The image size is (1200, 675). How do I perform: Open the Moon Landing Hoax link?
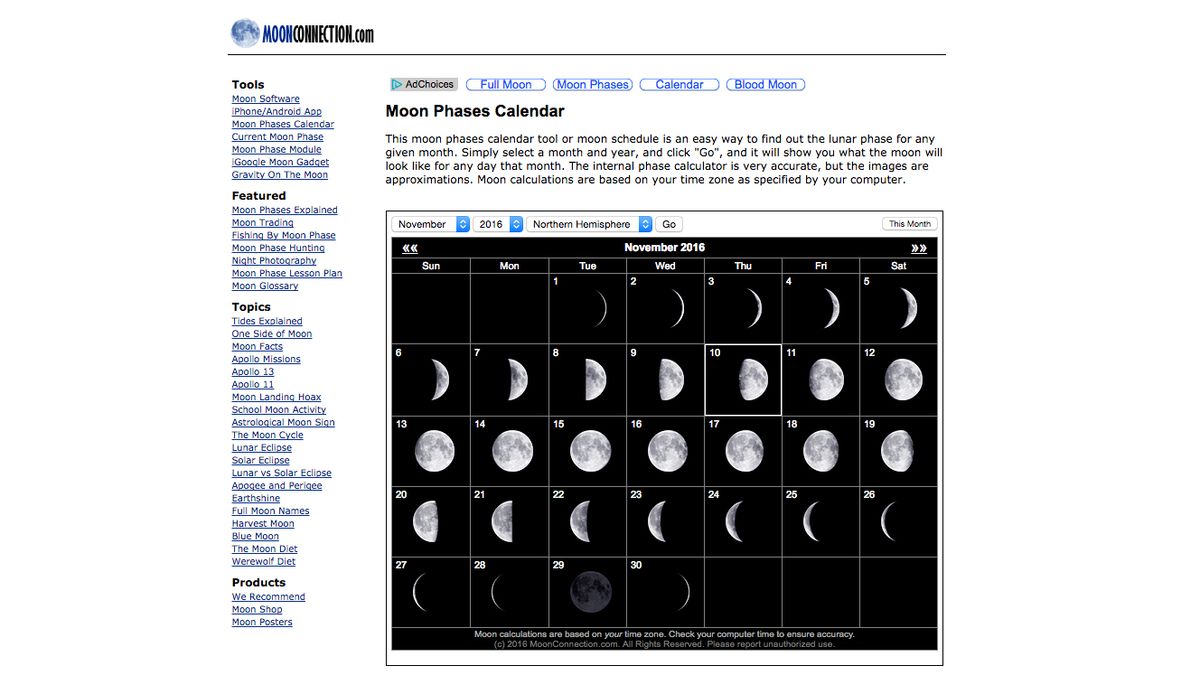pyautogui.click(x=277, y=397)
